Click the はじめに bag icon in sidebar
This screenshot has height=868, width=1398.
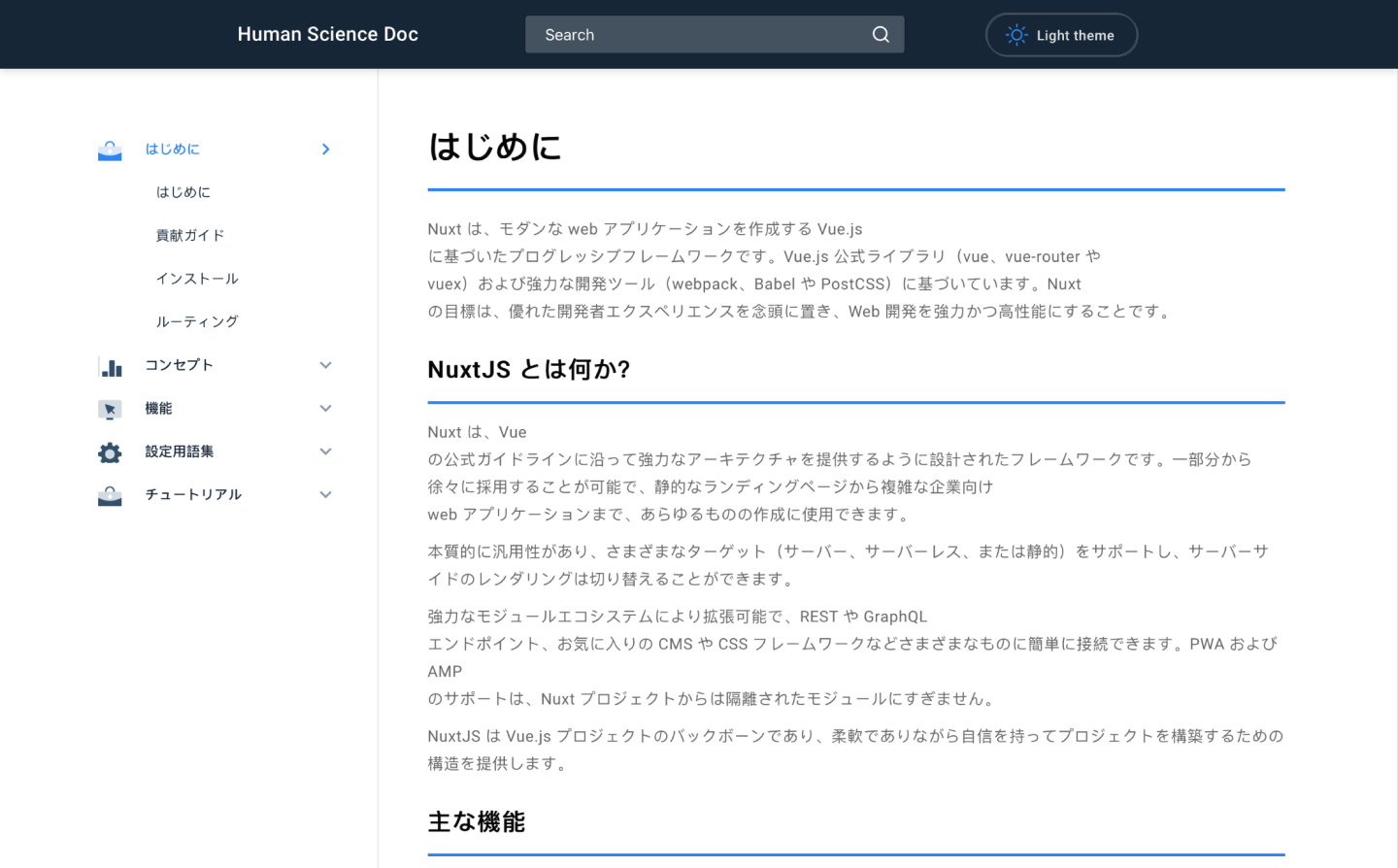point(110,150)
